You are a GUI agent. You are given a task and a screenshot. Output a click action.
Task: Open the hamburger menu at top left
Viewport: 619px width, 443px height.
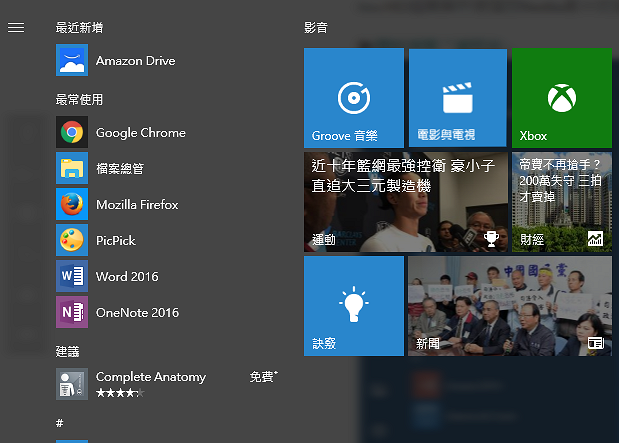[16, 27]
